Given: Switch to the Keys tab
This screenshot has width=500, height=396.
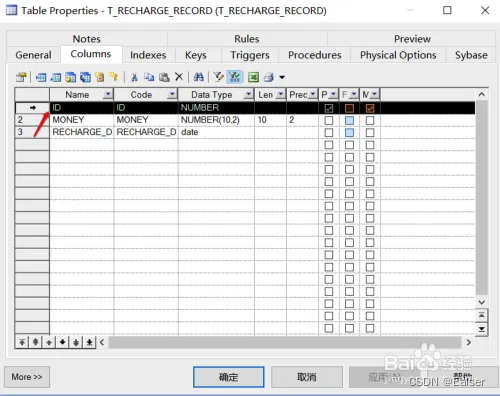Looking at the screenshot, I should (196, 55).
